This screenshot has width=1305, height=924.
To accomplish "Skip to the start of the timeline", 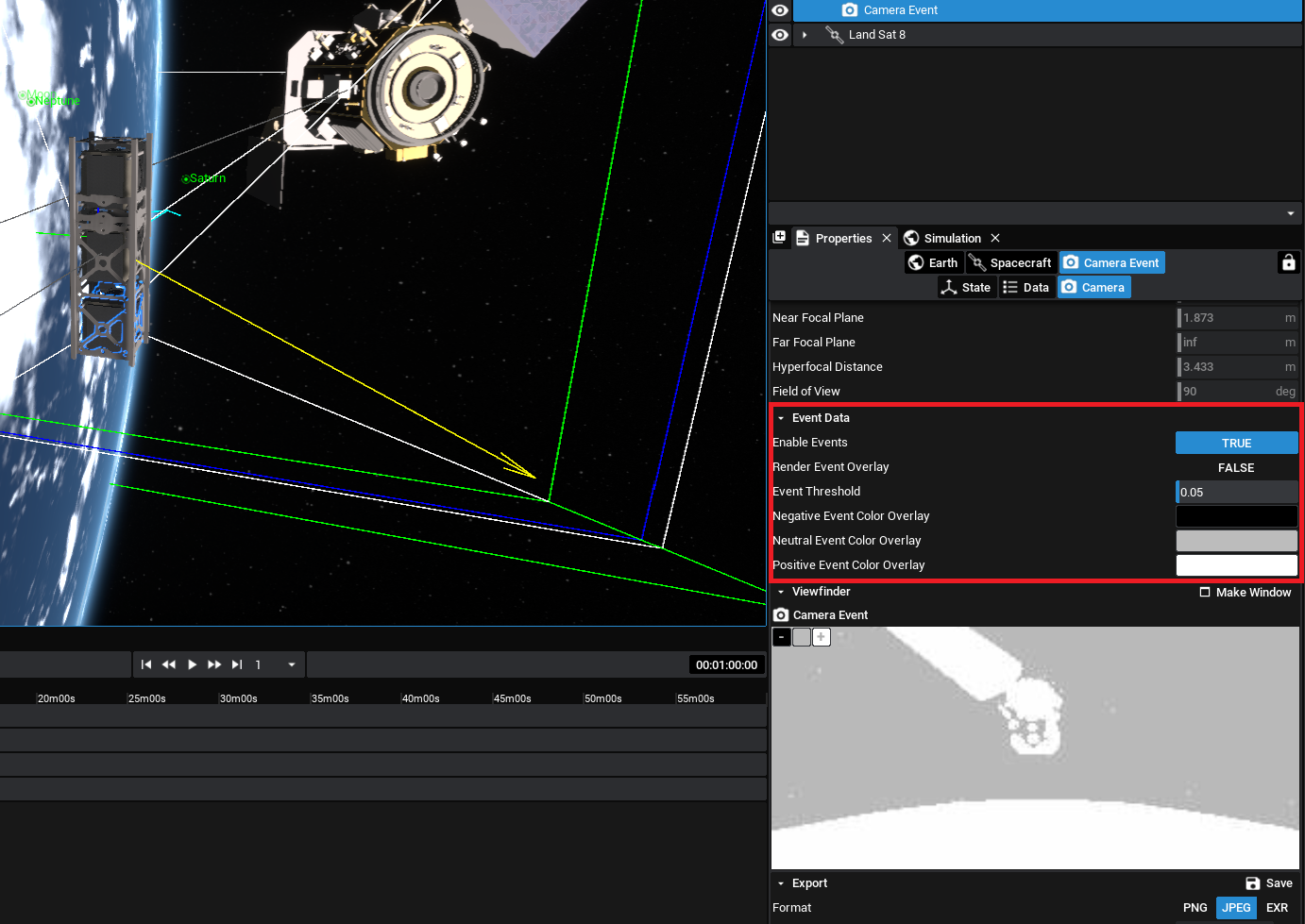I will click(x=146, y=664).
